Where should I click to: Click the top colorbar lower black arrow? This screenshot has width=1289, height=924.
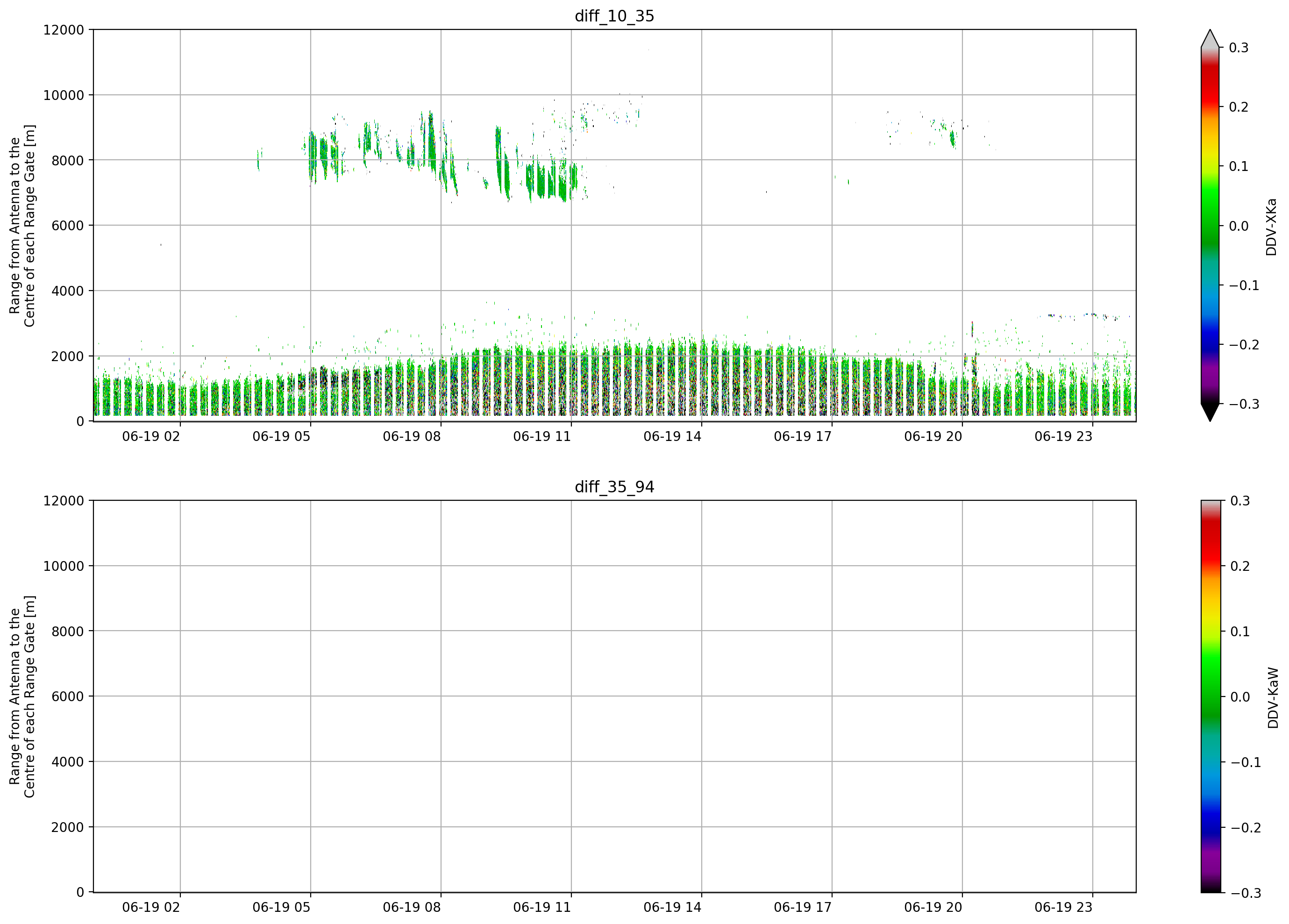click(x=1210, y=412)
